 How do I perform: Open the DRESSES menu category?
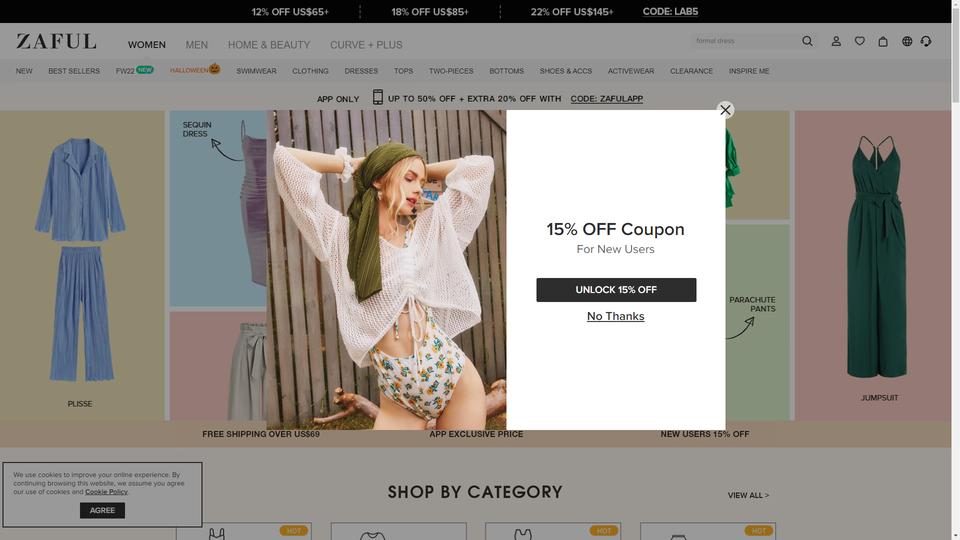coord(361,71)
